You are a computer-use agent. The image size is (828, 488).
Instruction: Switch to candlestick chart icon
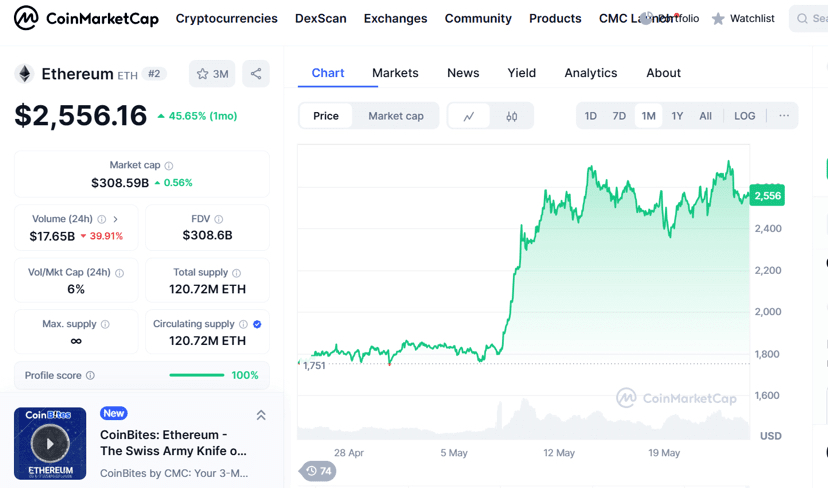[x=512, y=116]
